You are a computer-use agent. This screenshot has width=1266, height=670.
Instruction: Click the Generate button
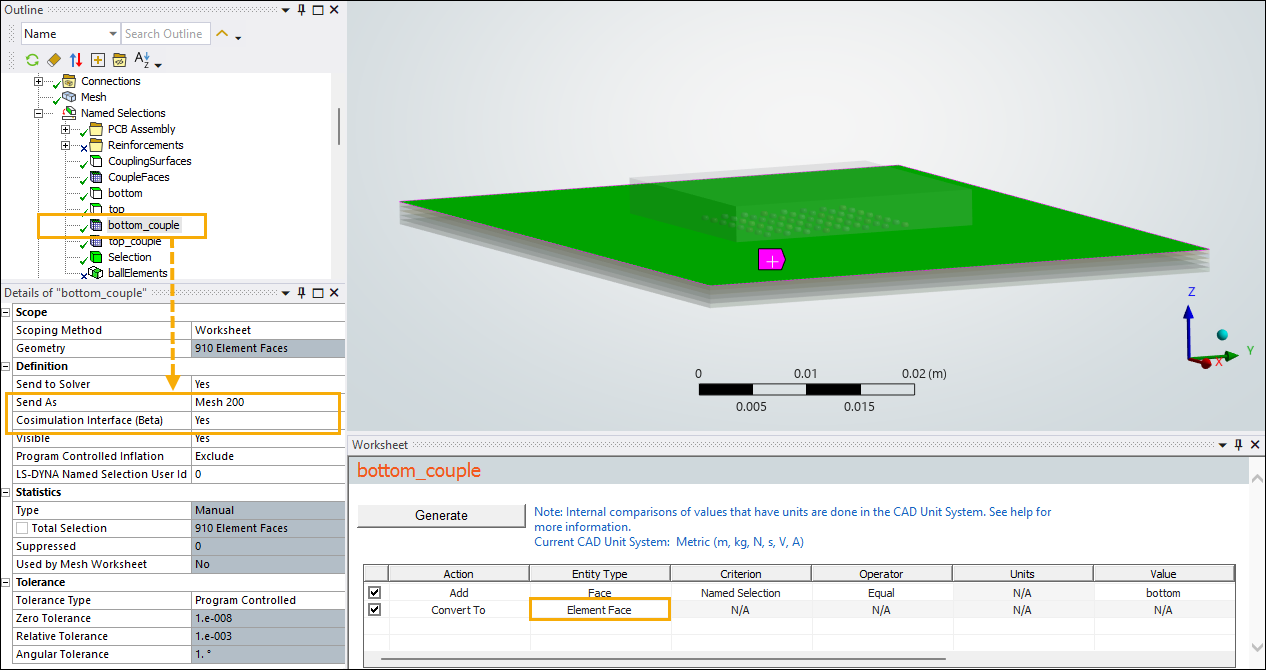[x=441, y=516]
